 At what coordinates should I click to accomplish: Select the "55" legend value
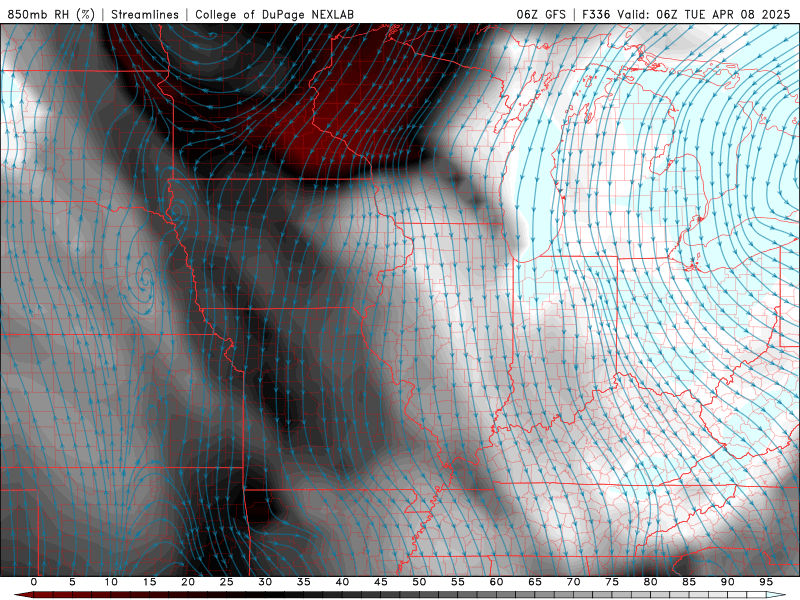coord(458,582)
